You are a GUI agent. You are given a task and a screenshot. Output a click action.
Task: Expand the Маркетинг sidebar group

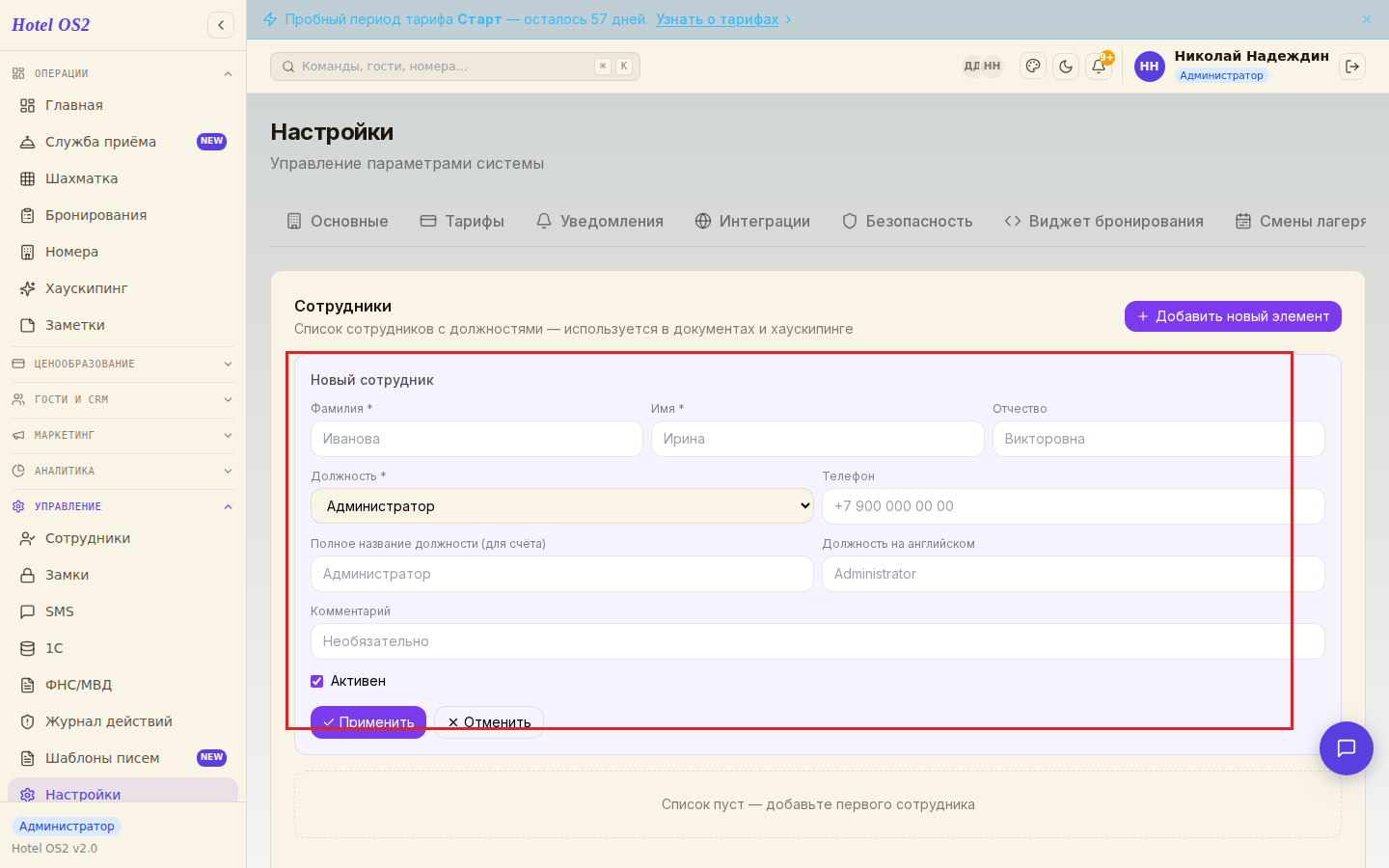[x=122, y=435]
